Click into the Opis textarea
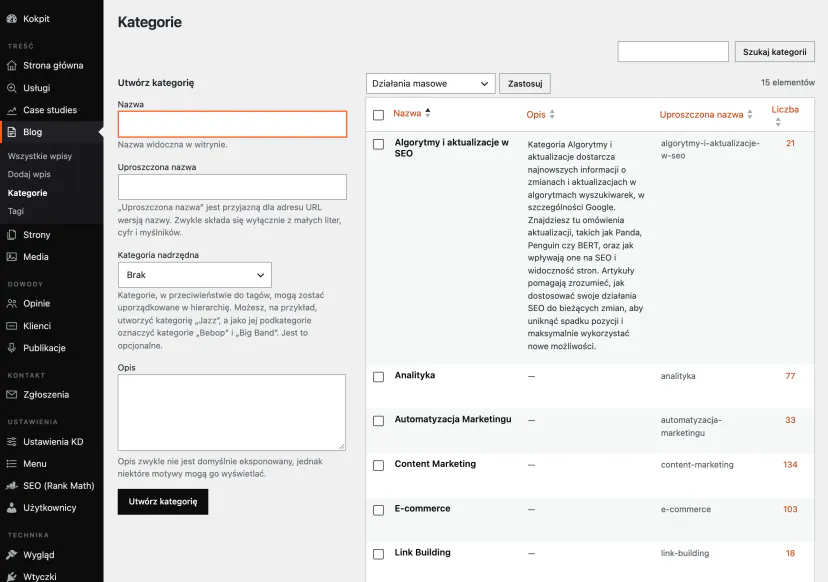 coord(232,412)
